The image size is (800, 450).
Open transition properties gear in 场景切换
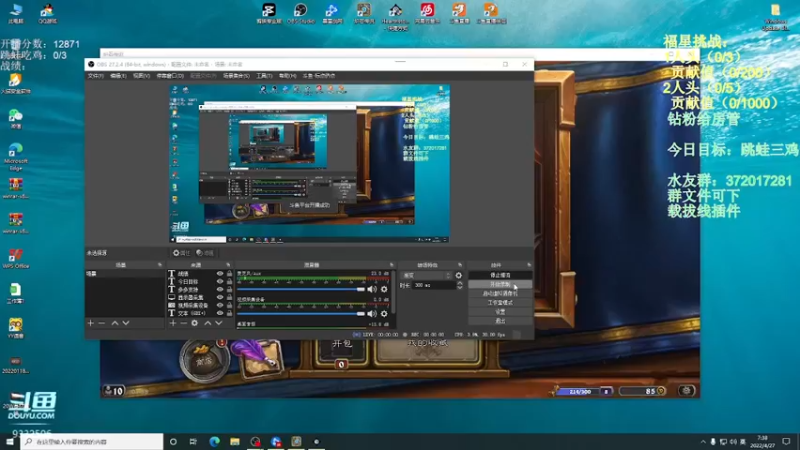(x=459, y=276)
